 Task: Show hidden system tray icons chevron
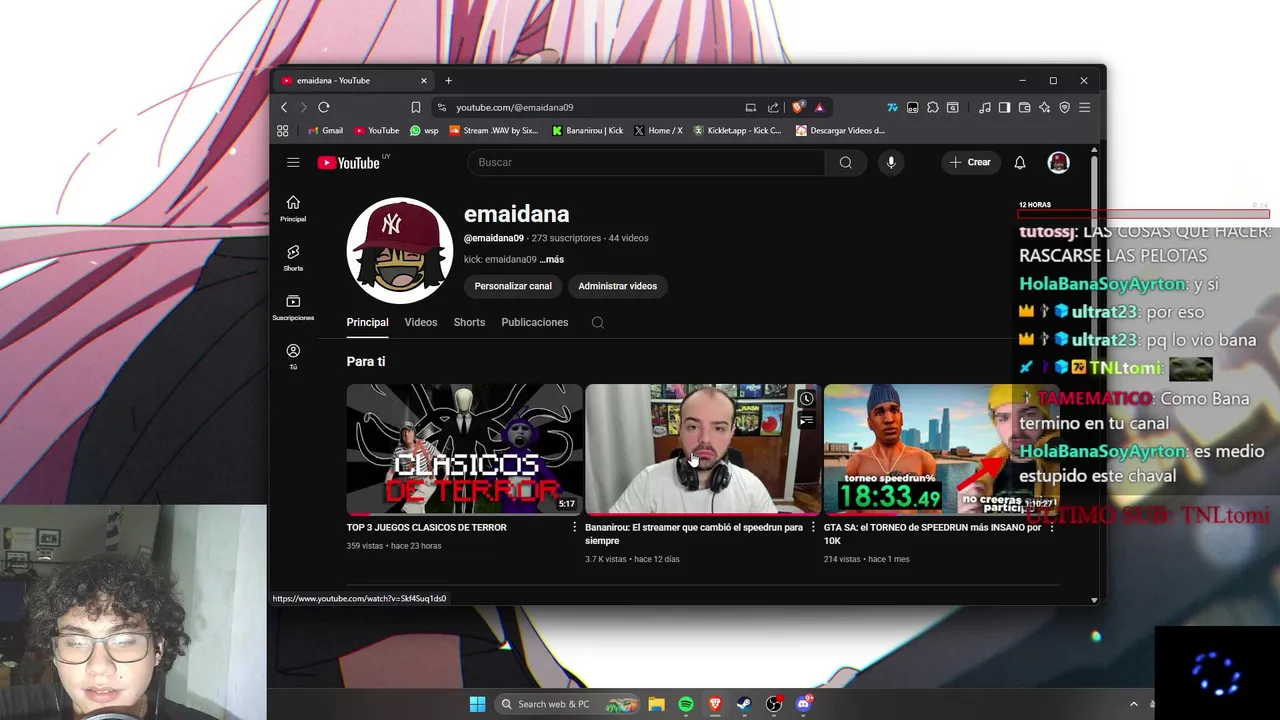click(x=1134, y=704)
